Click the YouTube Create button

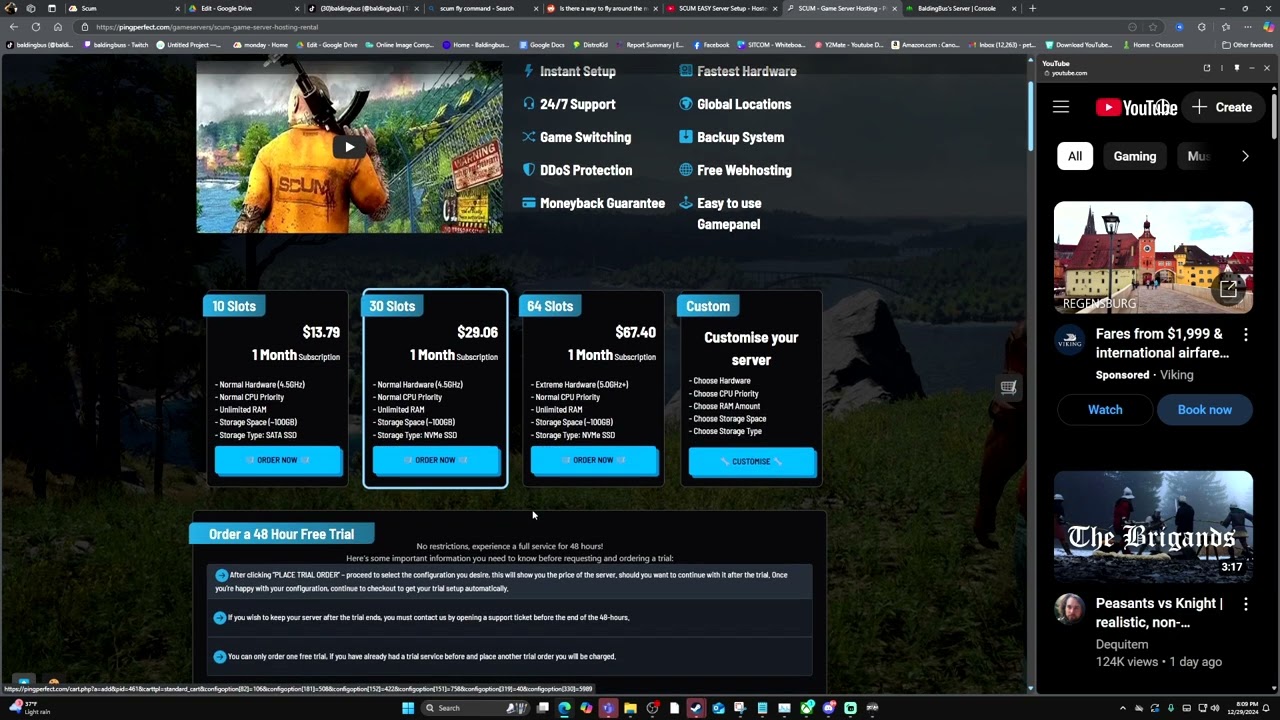1222,107
